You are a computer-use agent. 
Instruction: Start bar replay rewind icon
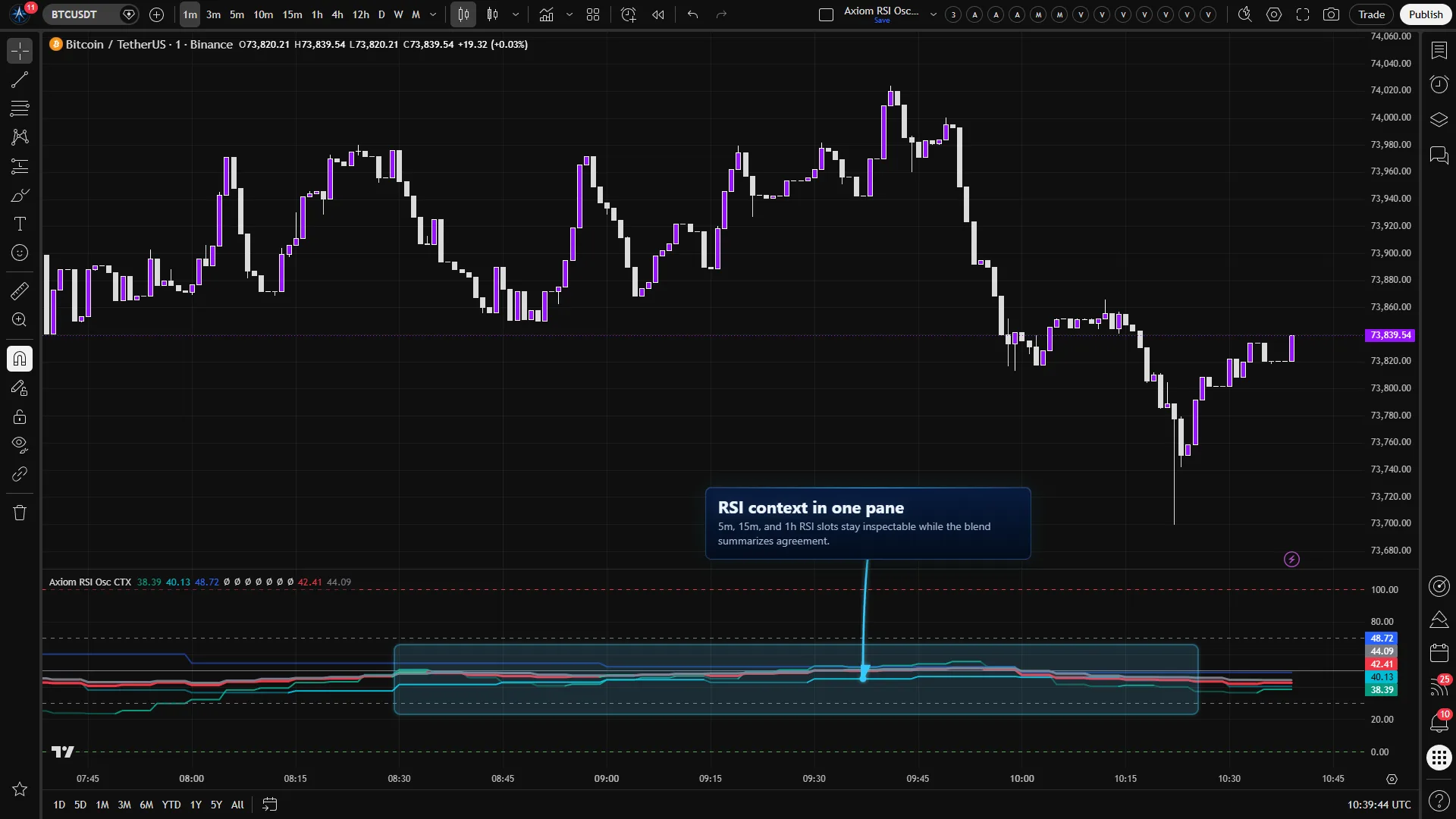[x=658, y=14]
